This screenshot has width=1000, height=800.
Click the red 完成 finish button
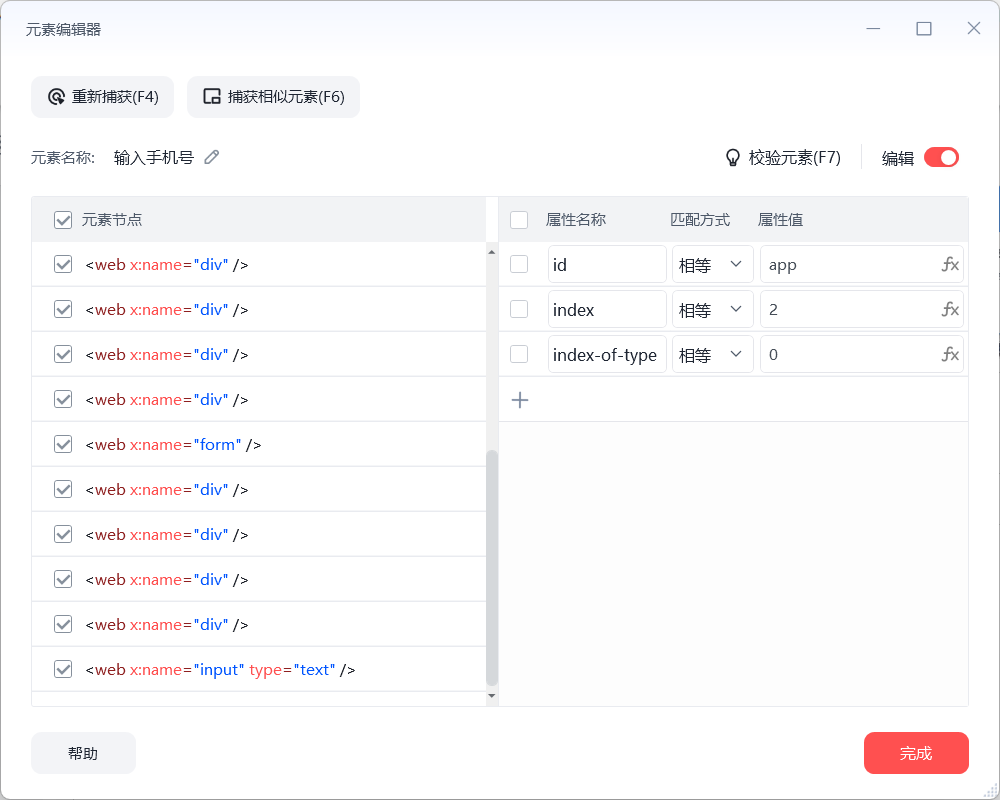point(916,753)
